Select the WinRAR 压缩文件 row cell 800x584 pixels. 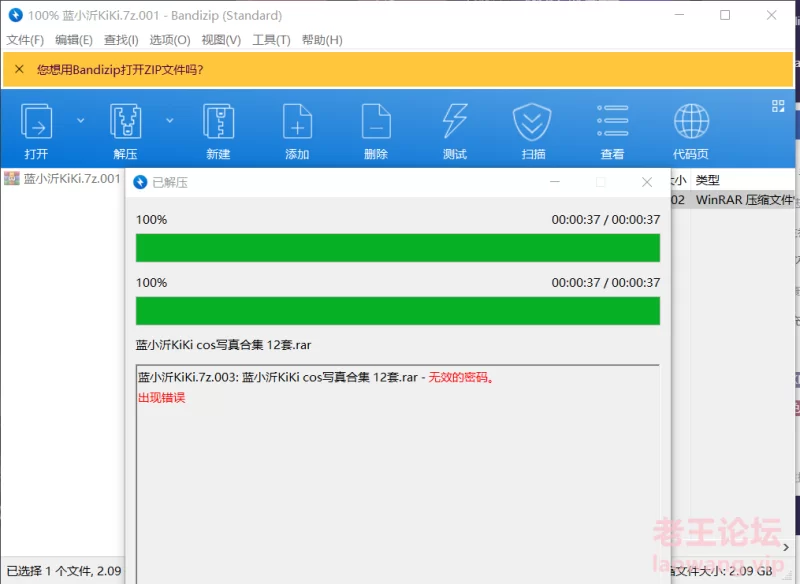(x=744, y=200)
